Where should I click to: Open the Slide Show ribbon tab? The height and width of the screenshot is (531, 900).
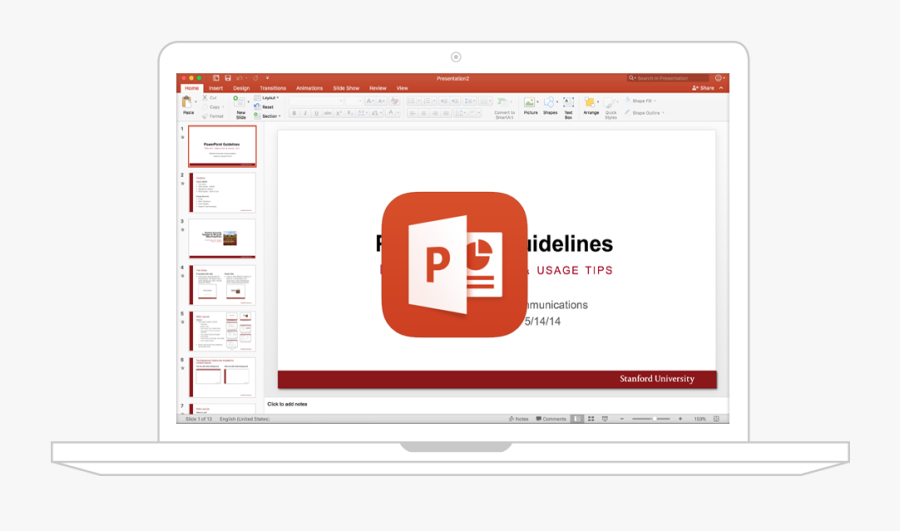pyautogui.click(x=346, y=88)
